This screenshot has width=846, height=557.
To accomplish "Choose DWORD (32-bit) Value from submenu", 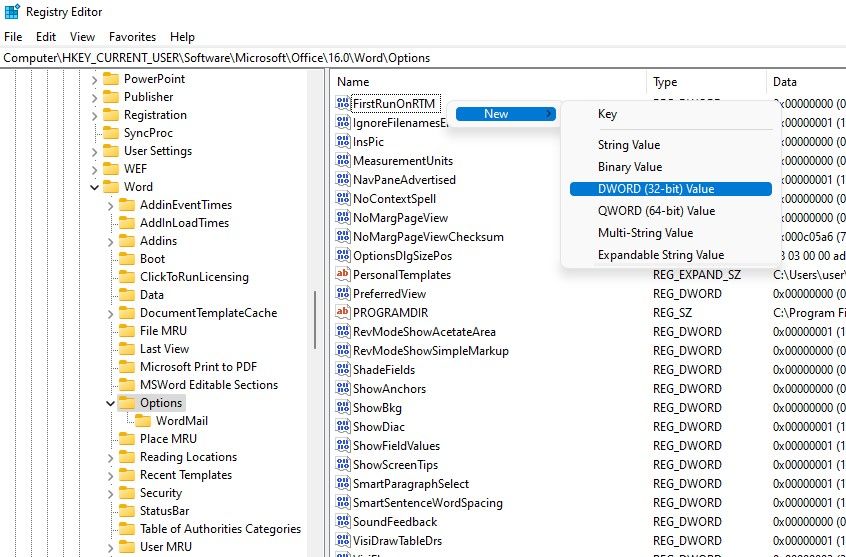I will tap(671, 189).
